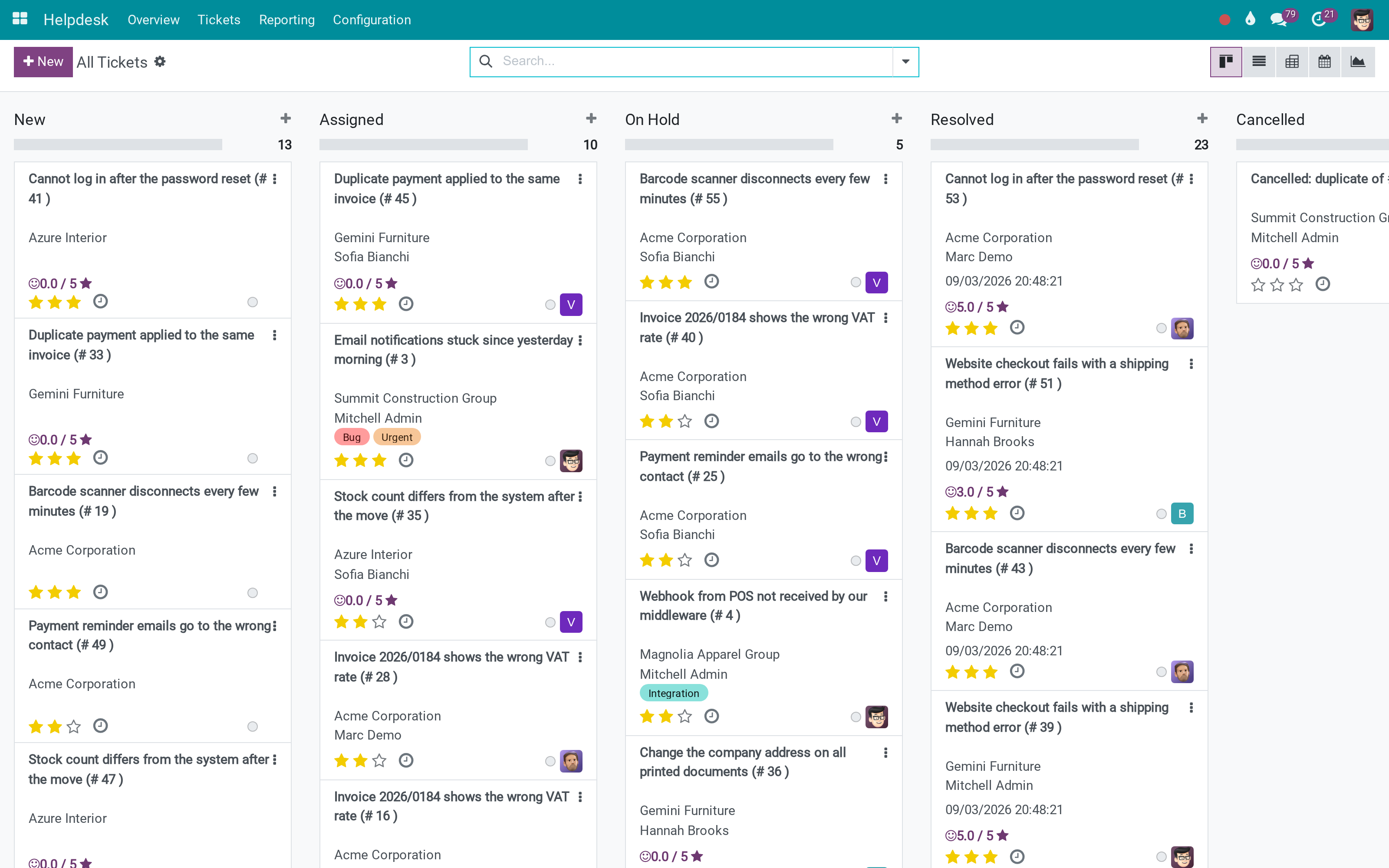Open activity clock on ticket #53
This screenshot has height=868, width=1389.
tap(1017, 327)
